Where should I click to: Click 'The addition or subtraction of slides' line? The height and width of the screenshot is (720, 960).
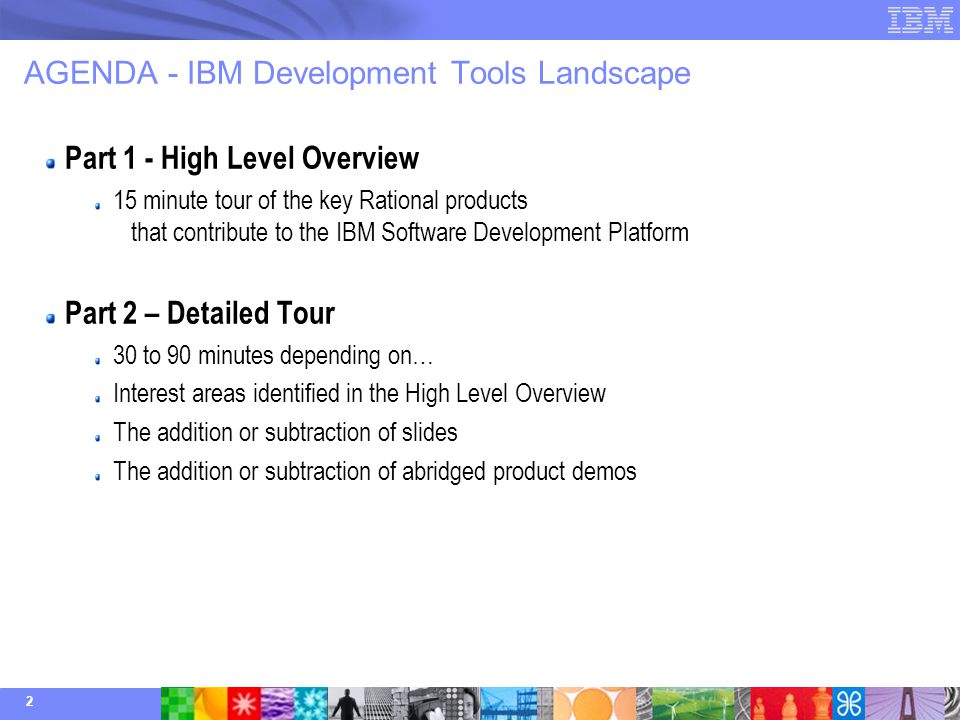[285, 433]
